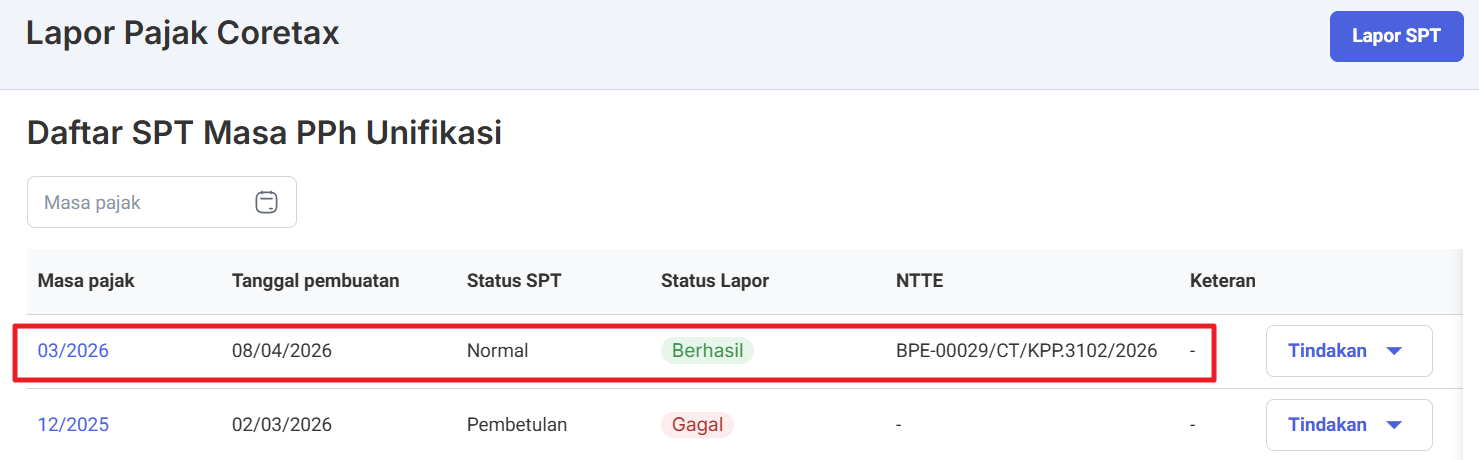Click the red Gagal status badge
Image resolution: width=1479 pixels, height=460 pixels.
pos(697,425)
